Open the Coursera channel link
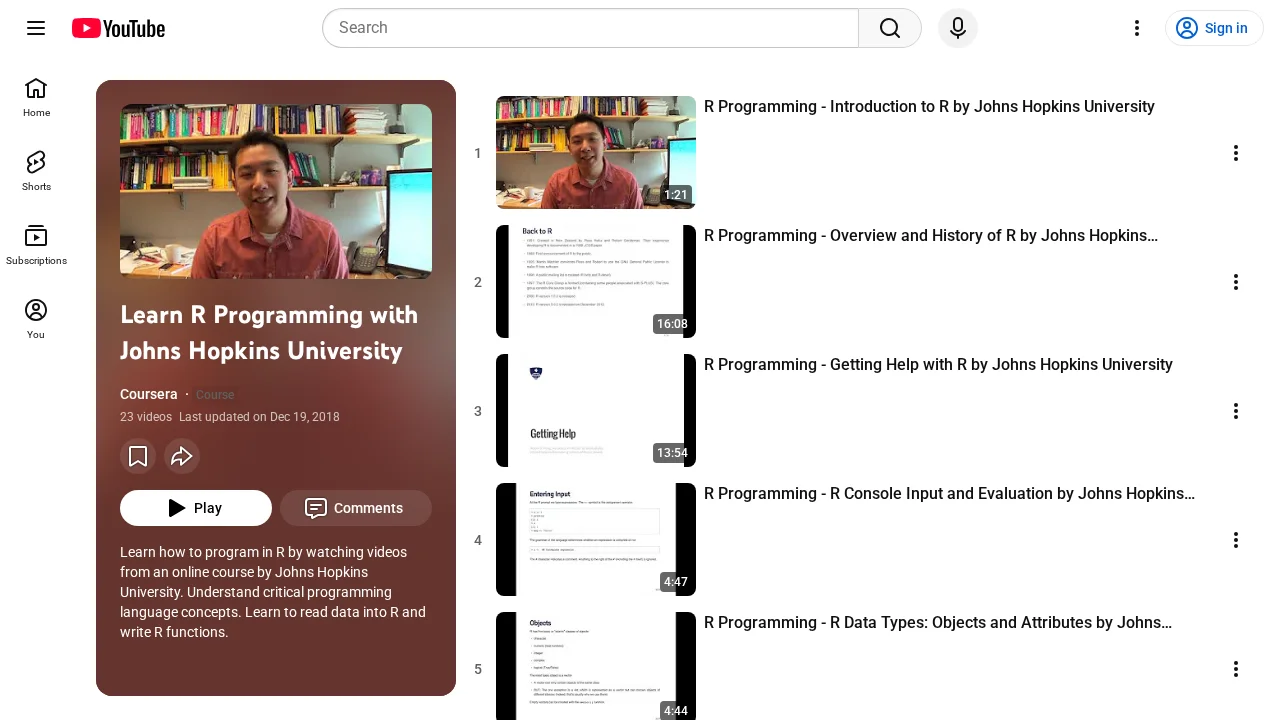Image resolution: width=1280 pixels, height=720 pixels. coord(149,394)
